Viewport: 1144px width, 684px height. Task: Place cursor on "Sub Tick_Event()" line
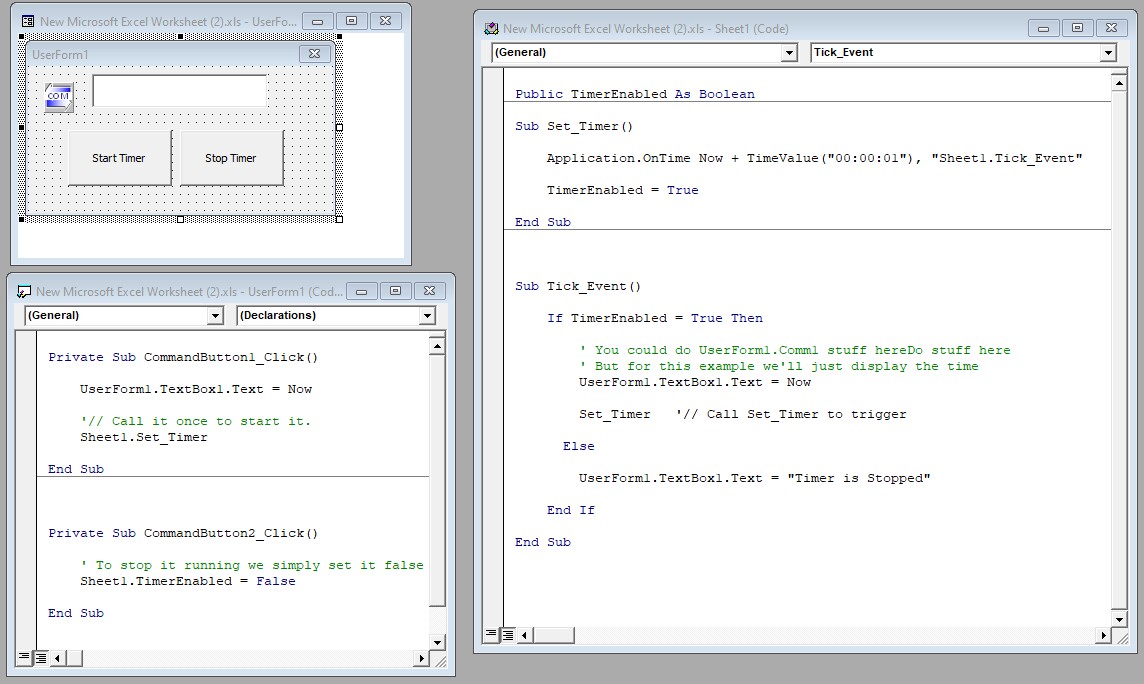coord(578,287)
